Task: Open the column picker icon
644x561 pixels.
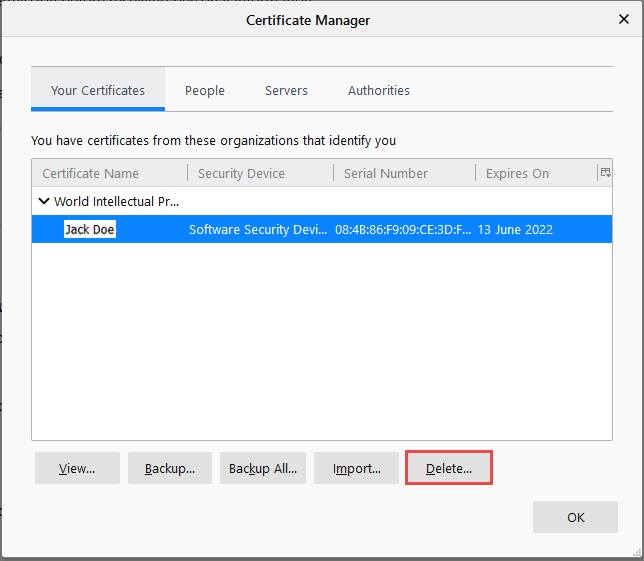Action: (605, 173)
